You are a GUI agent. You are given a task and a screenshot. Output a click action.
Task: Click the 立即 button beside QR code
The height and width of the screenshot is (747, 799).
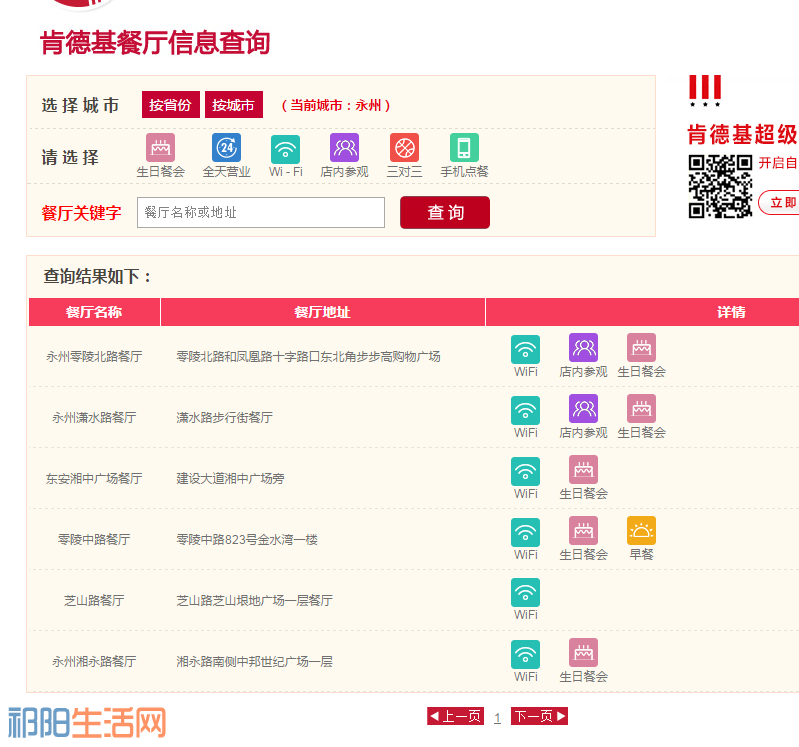779,203
